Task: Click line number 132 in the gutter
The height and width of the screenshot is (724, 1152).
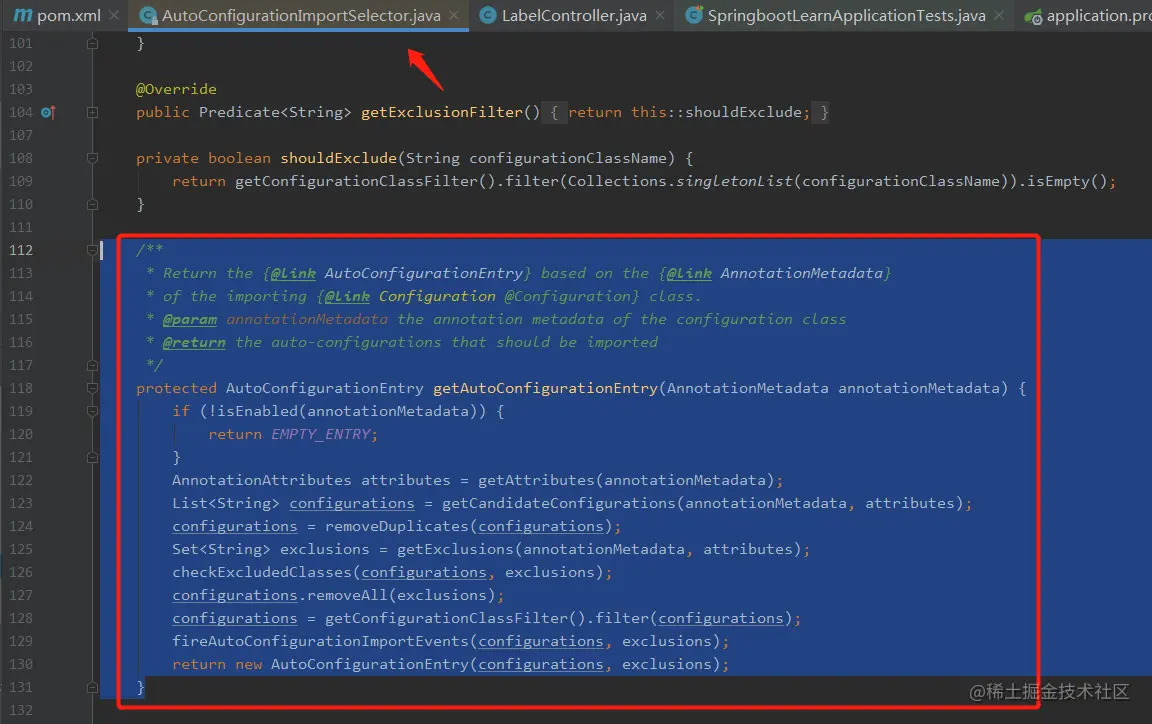Action: click(x=21, y=711)
